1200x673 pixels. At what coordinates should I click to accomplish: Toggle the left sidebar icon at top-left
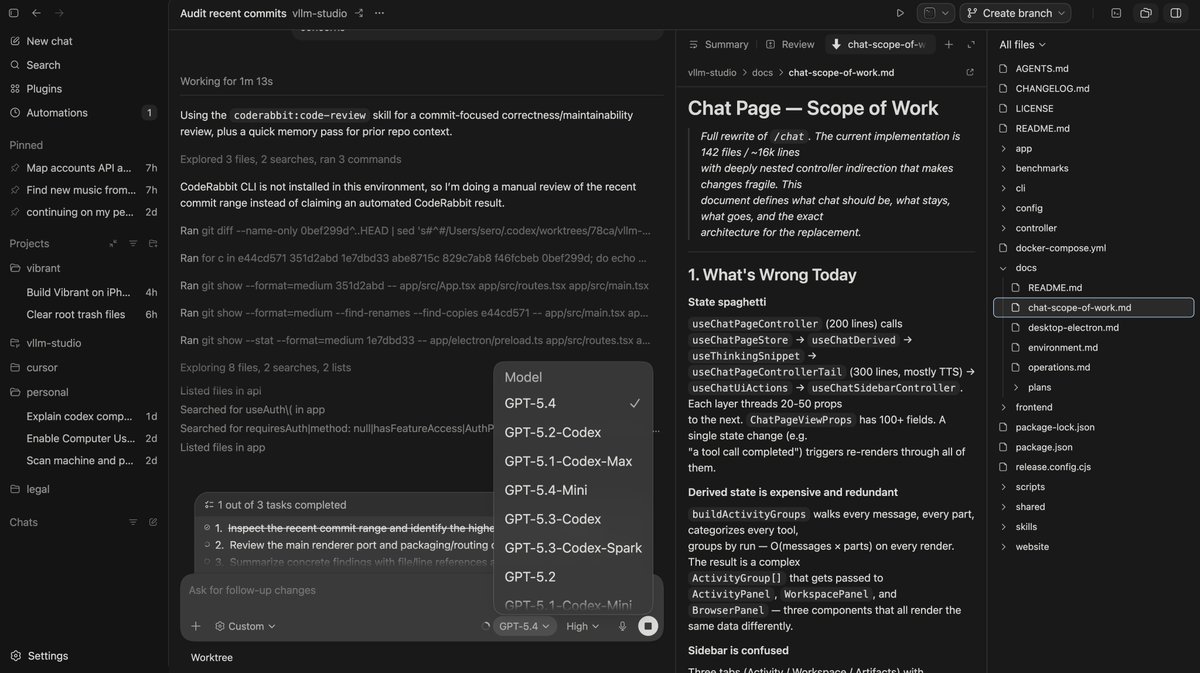14,13
